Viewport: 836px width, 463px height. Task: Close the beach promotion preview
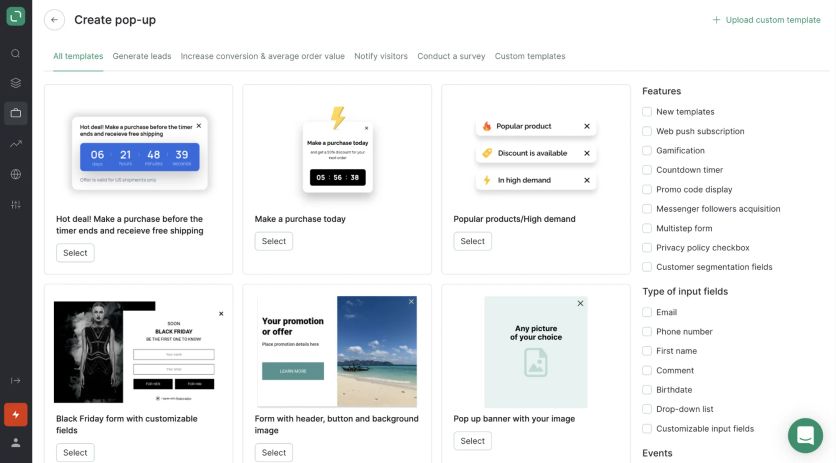[x=411, y=302]
